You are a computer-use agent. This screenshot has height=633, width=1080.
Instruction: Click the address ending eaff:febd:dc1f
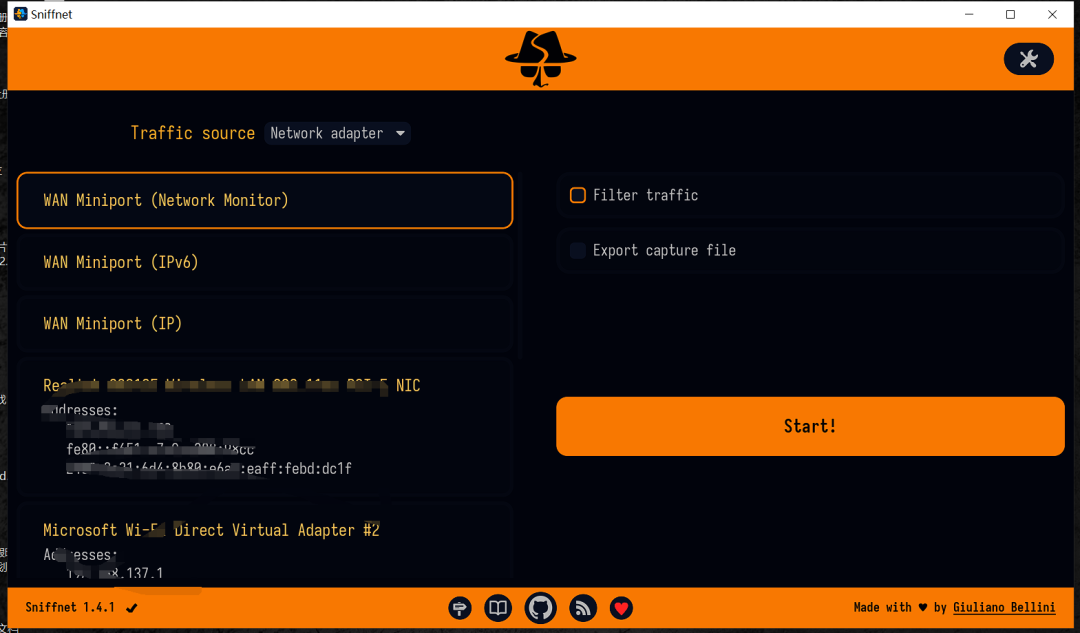209,469
